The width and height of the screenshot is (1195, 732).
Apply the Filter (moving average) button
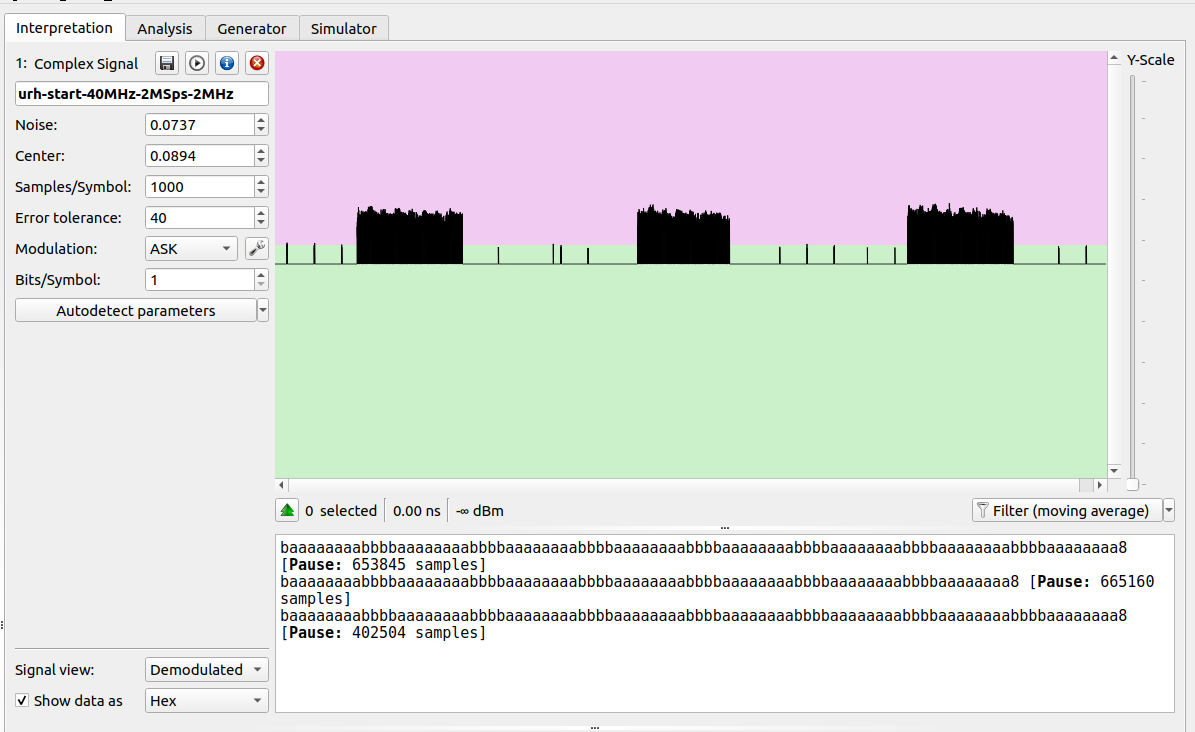[x=1068, y=510]
